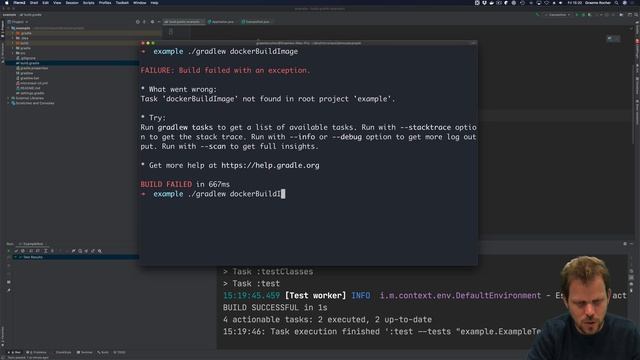Viewport: 640px width, 360px height.
Task: Click the green Run button in IDE toolbar
Action: tap(577, 15)
